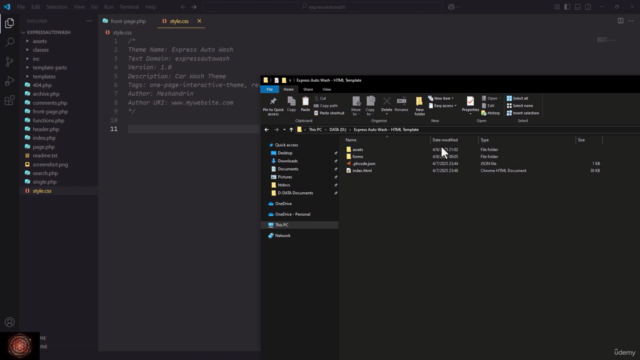Click the Paste button in File Explorer ribbon

(305, 104)
